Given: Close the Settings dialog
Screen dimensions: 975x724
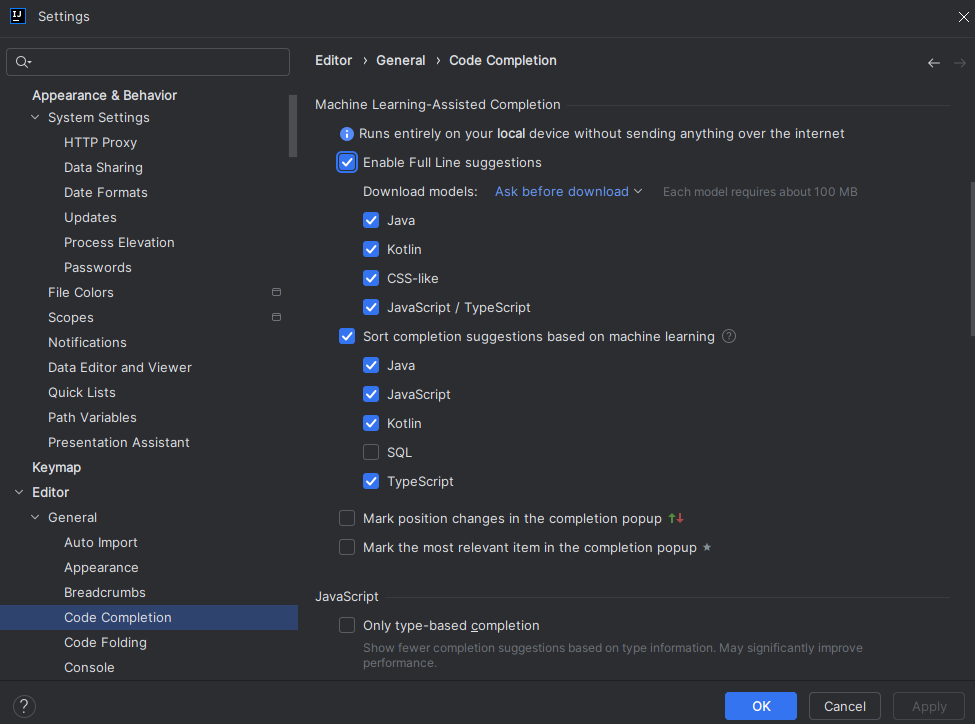Looking at the screenshot, I should pyautogui.click(x=963, y=17).
